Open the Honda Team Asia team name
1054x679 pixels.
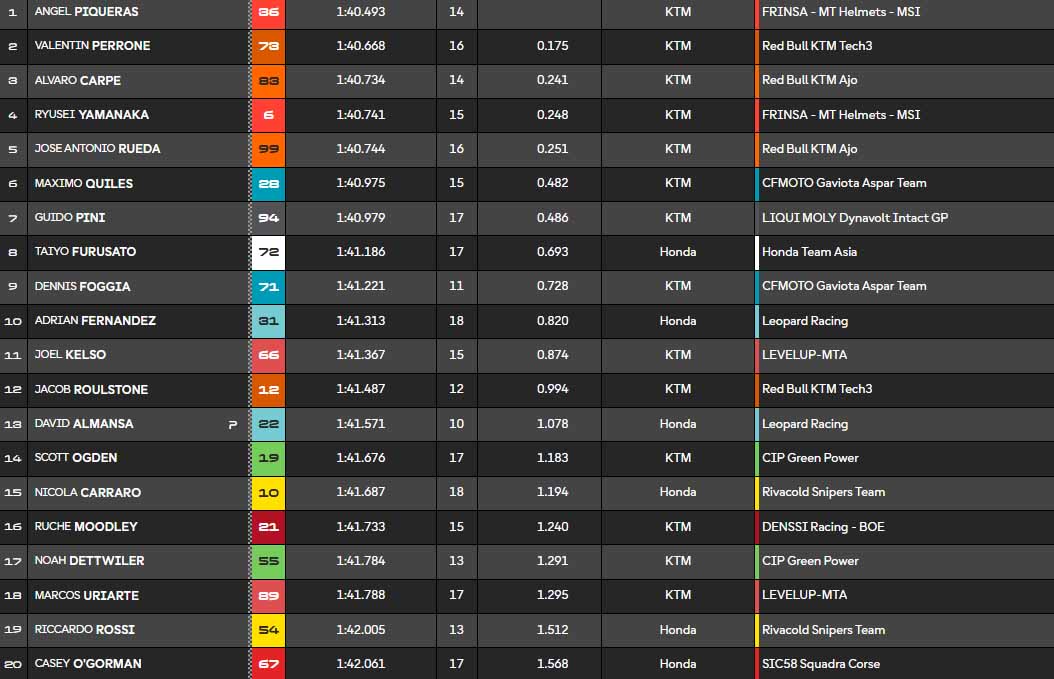click(809, 252)
